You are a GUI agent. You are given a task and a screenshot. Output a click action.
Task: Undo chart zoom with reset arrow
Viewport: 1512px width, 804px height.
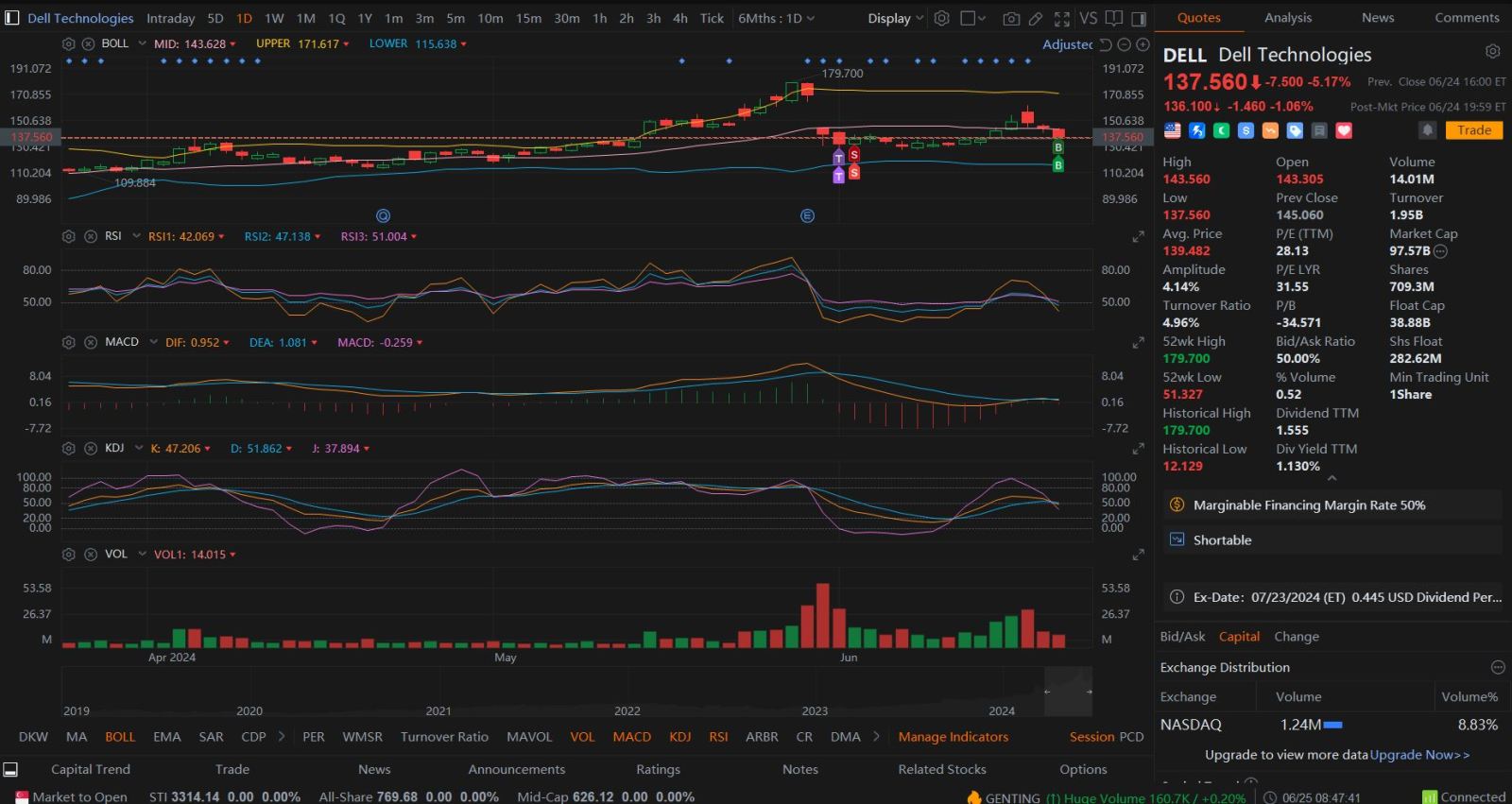1106,44
